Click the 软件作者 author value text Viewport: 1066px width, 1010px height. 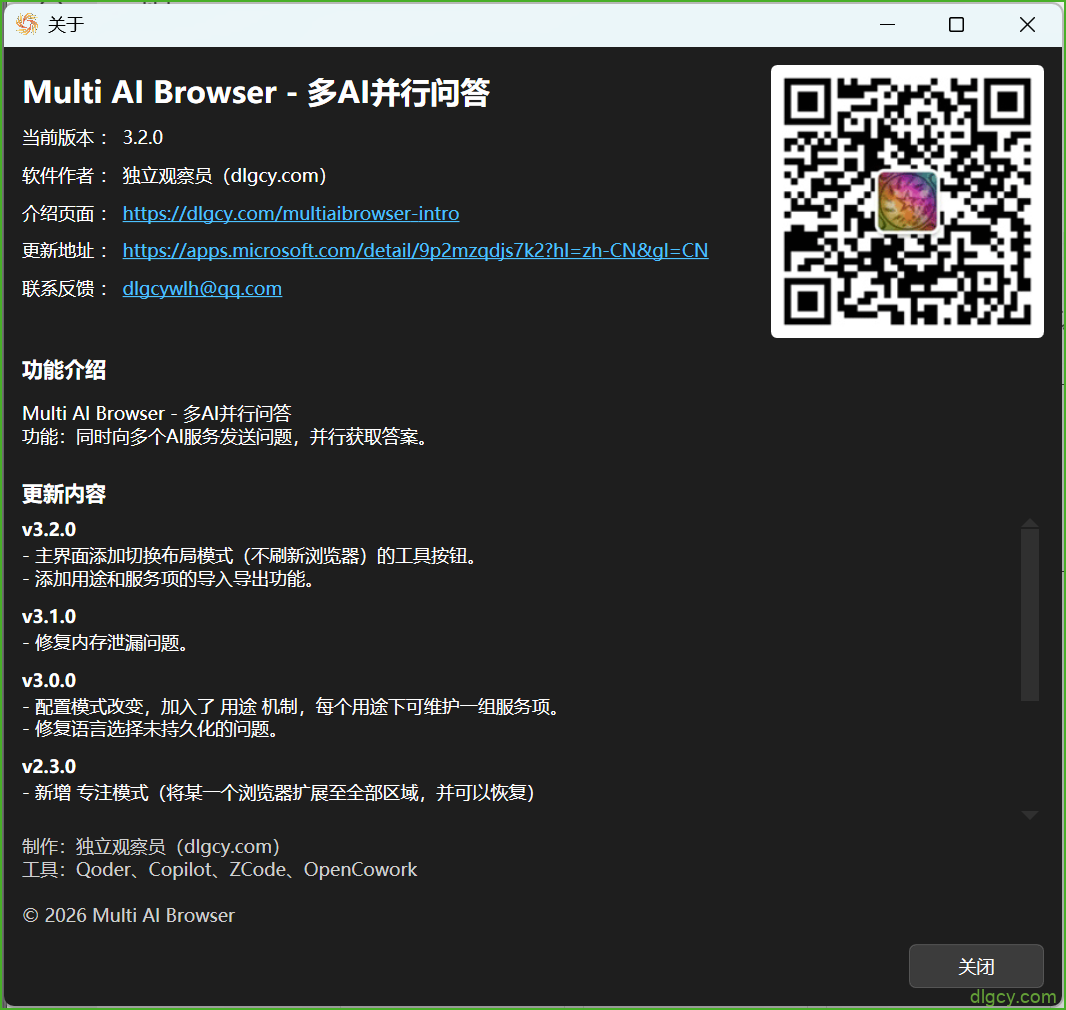pos(224,176)
